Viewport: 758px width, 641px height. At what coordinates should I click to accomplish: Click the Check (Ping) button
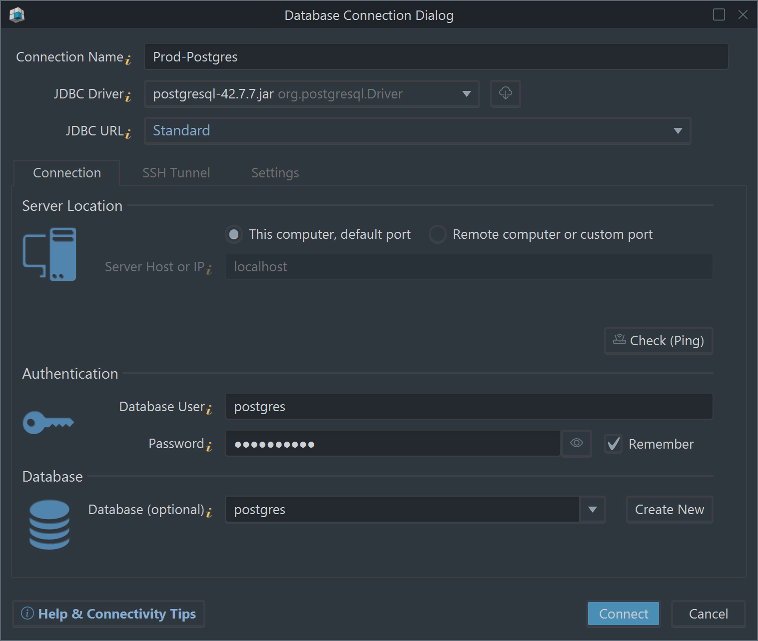click(x=658, y=341)
